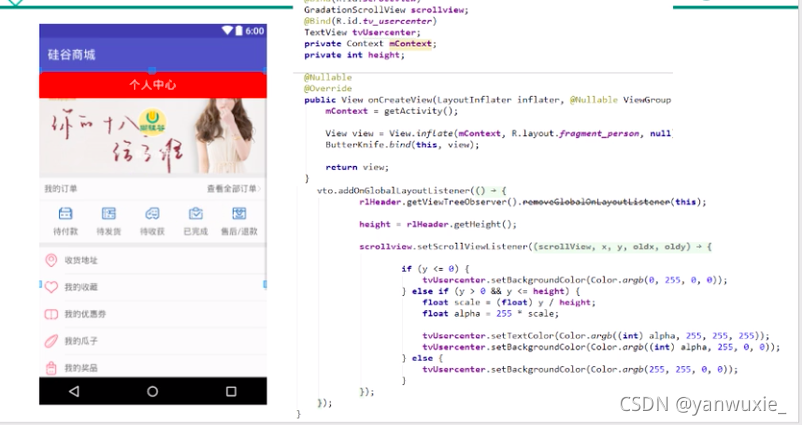Click the 'if (y <= 0)' condition
The width and height of the screenshot is (802, 425).
coord(435,269)
